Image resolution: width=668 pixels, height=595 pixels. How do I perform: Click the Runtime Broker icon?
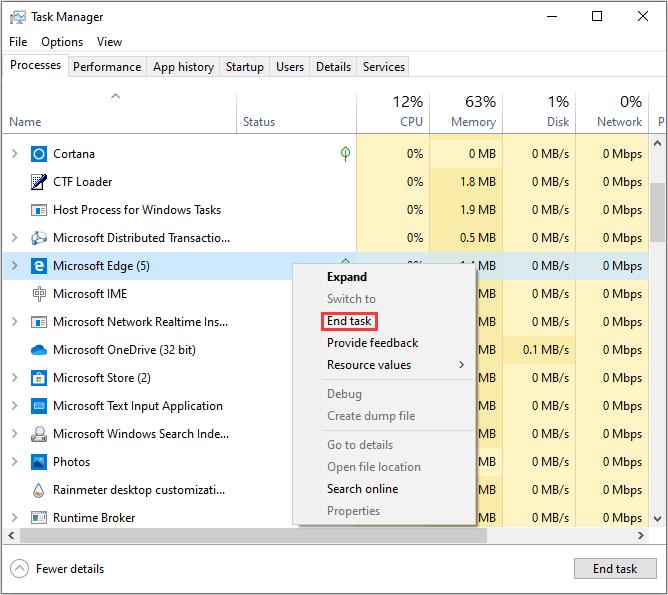[x=39, y=518]
